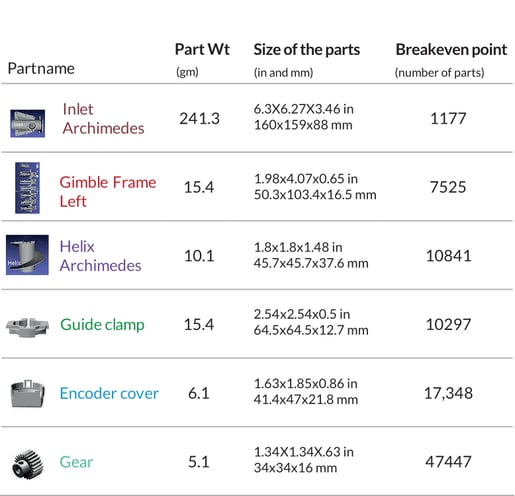
Task: Open the Inlet Archimedes part name
Action: (x=103, y=119)
